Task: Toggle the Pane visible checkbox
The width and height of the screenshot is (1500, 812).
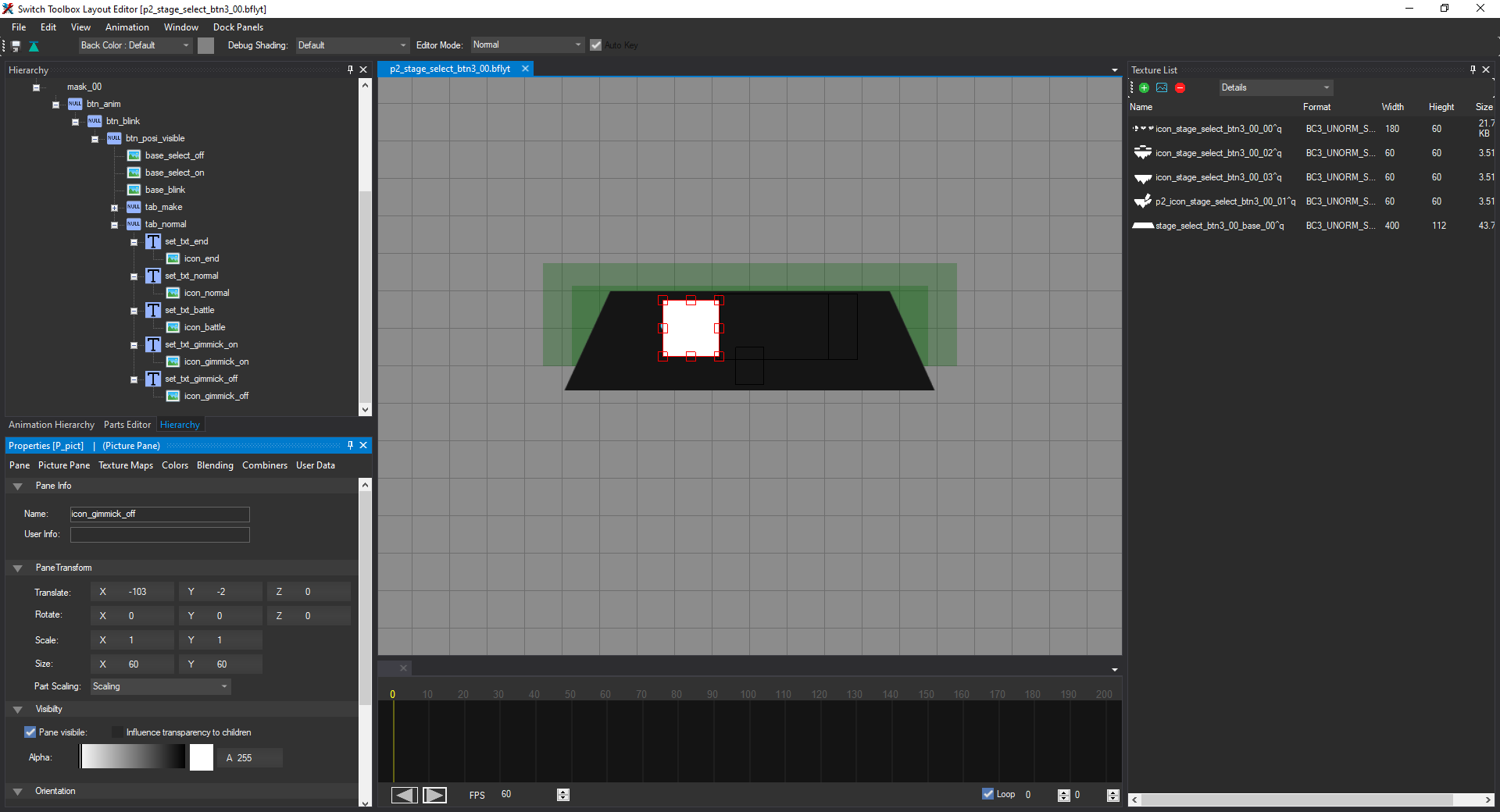Action: tap(30, 732)
